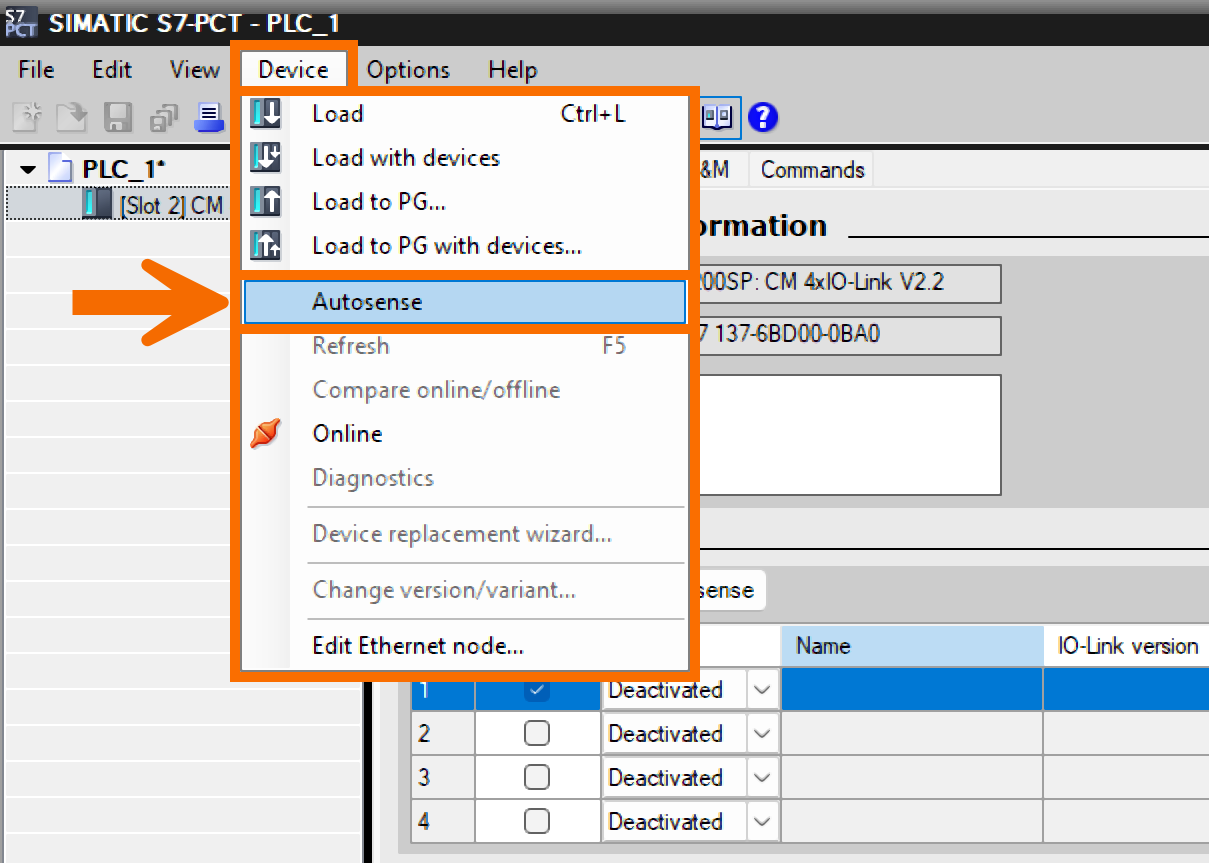Open the View menu

(194, 70)
